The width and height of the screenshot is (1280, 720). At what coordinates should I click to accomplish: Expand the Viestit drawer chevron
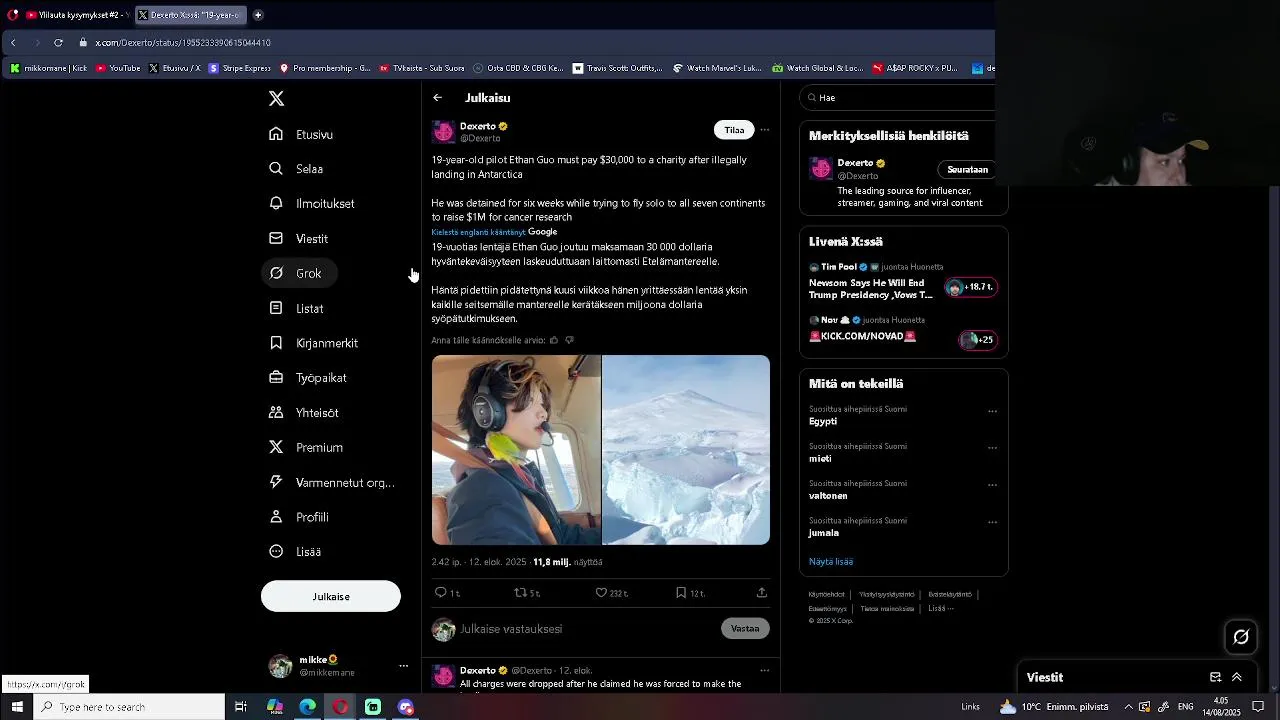[1237, 677]
